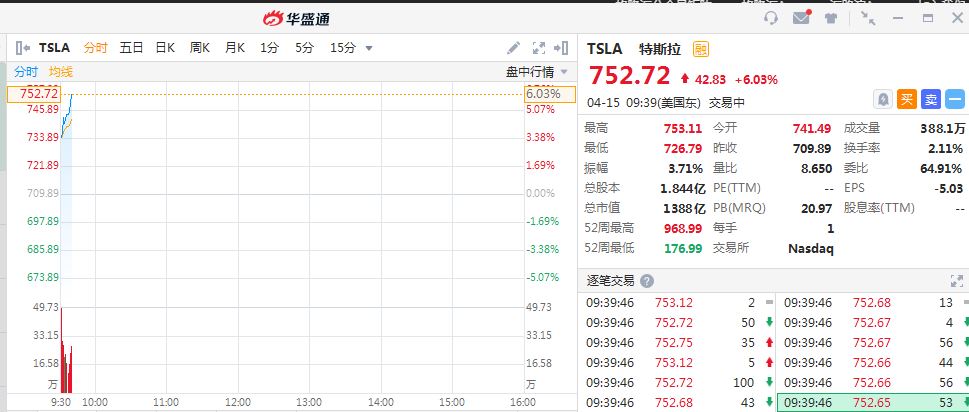Screen dimensions: 969x412
Task: Switch to the 五日 chart tab
Action: point(131,47)
